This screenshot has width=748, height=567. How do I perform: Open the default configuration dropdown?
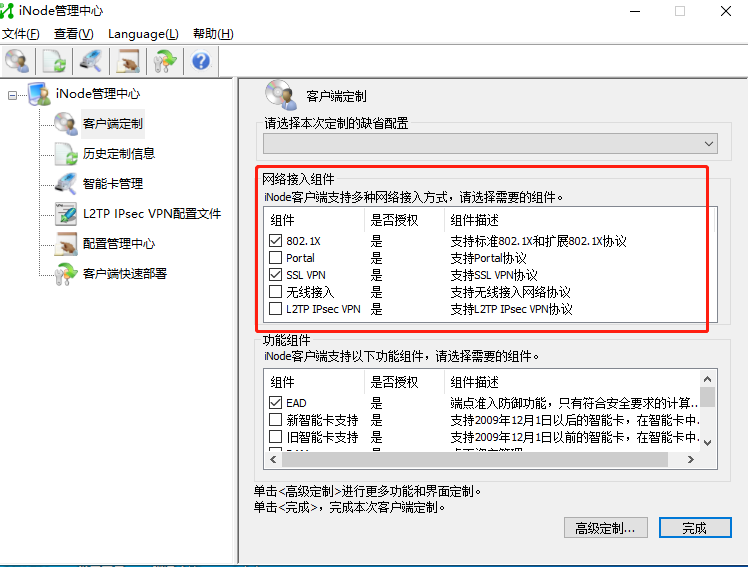tap(490, 144)
